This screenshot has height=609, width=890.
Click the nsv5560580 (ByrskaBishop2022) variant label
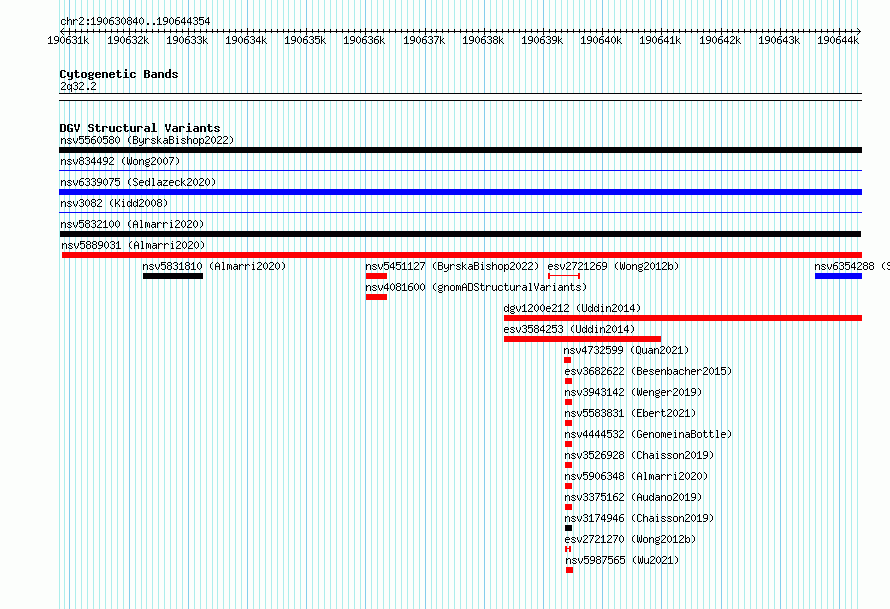(x=147, y=140)
